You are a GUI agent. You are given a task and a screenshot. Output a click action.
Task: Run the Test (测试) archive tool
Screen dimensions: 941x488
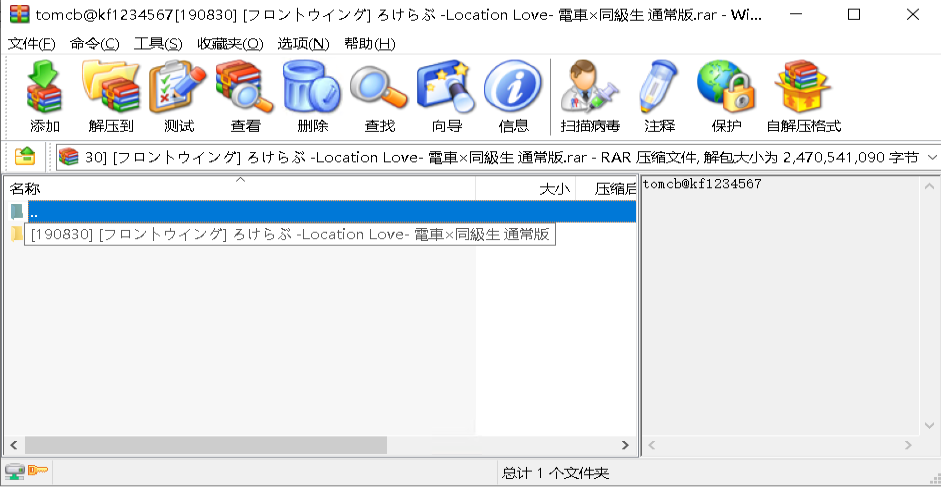(178, 97)
